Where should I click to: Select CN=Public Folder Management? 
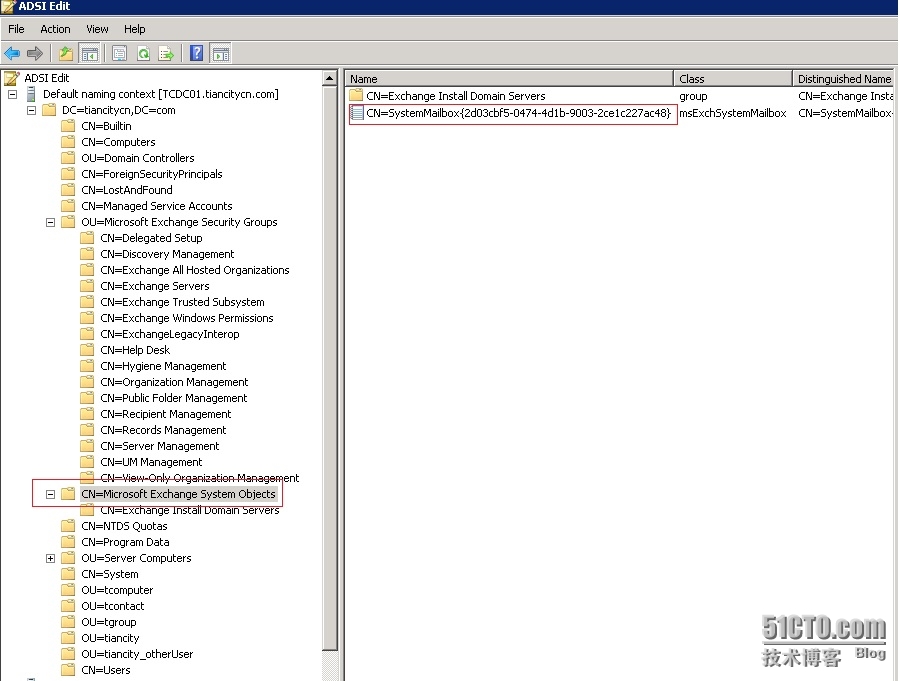174,398
